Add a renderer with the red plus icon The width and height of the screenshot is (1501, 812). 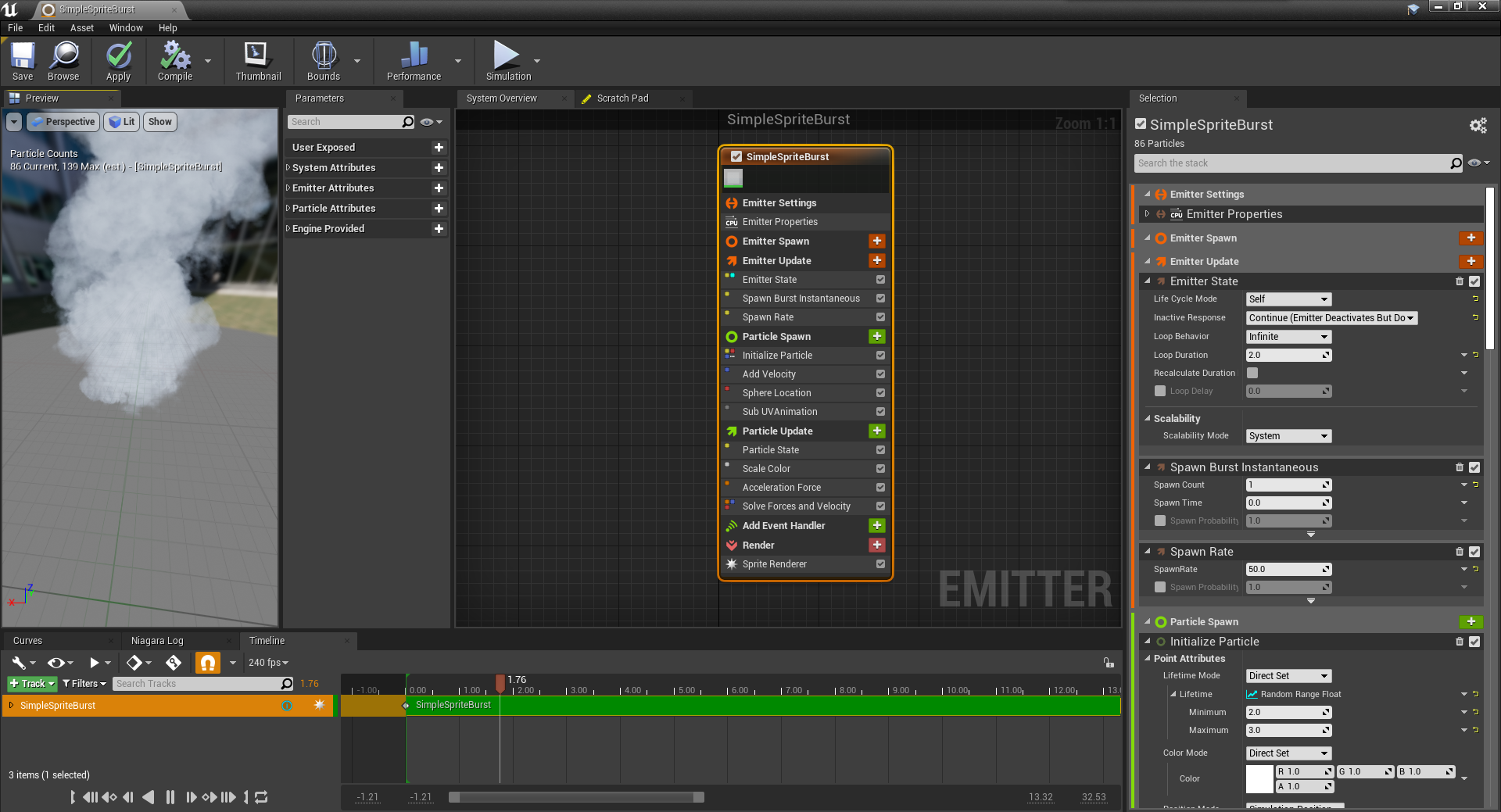(x=877, y=545)
